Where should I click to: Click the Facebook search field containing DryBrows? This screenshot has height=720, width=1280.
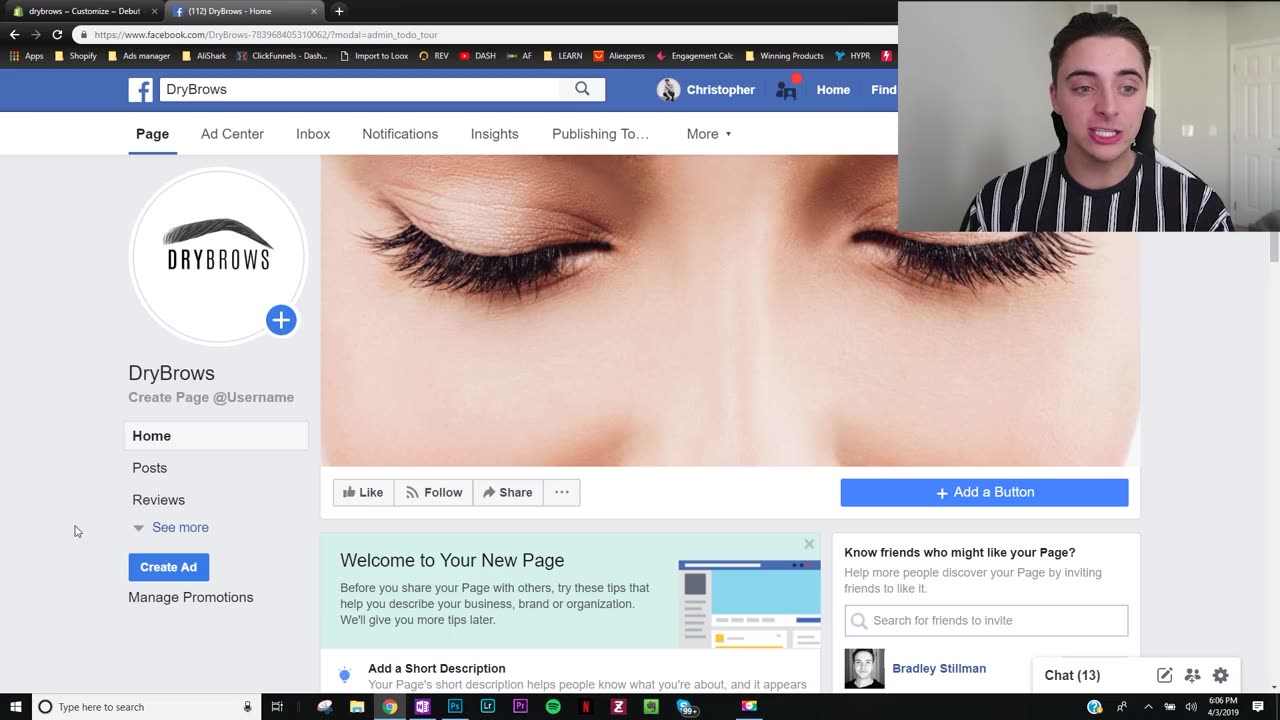(x=360, y=89)
